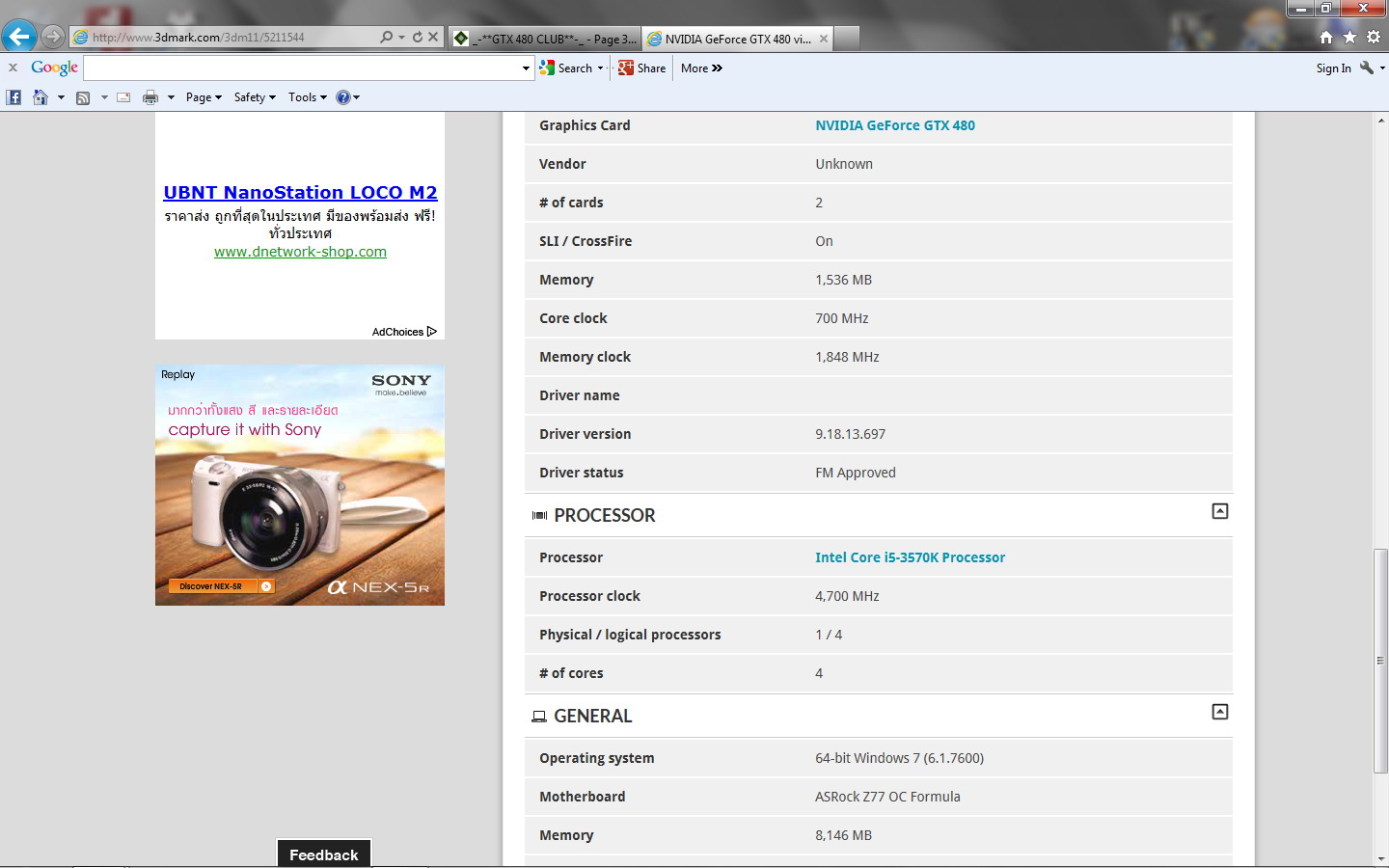Open the Help icon dropdown arrow
The width and height of the screenshot is (1389, 868).
[x=356, y=97]
